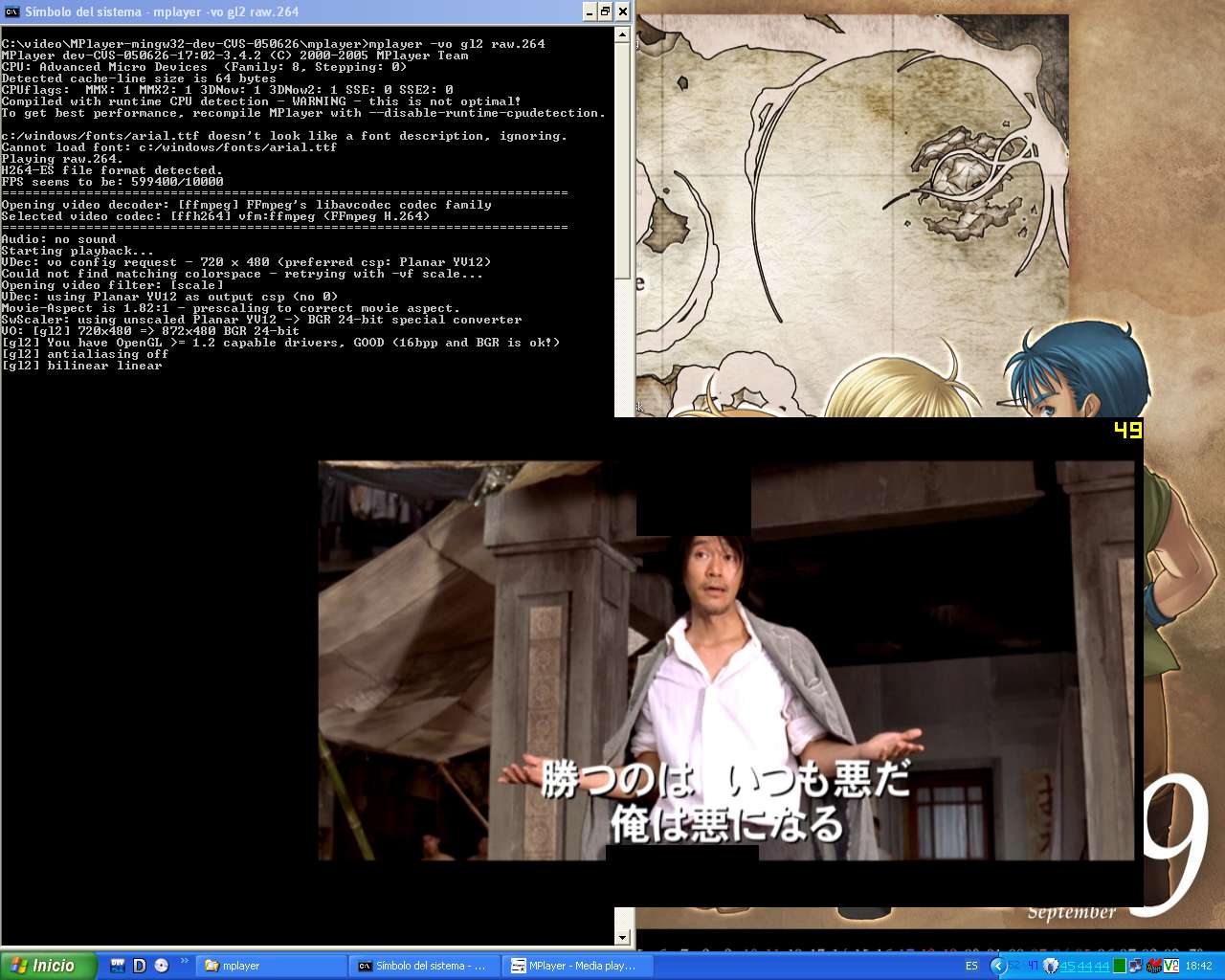The image size is (1225, 980).
Task: Close the Símbolo del sistema window
Action: click(623, 11)
